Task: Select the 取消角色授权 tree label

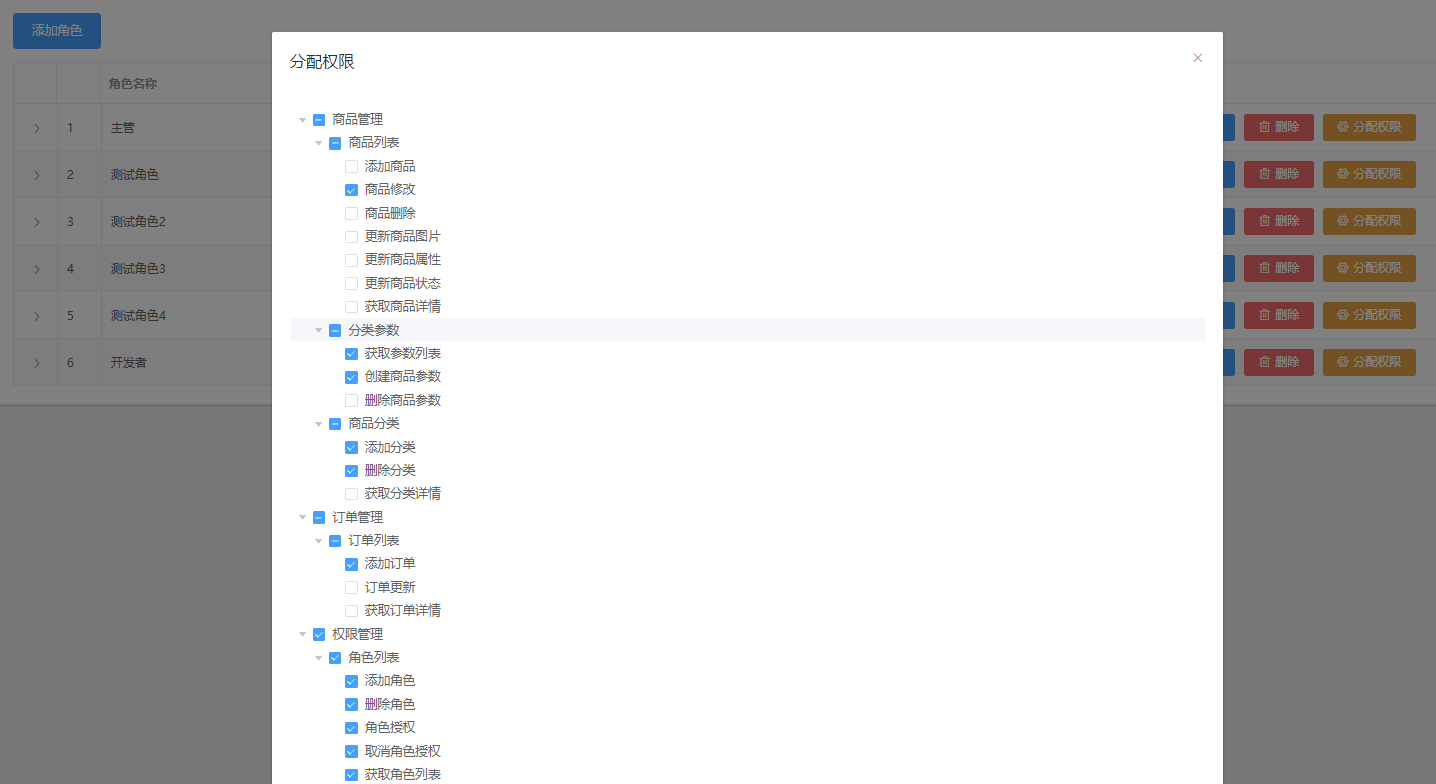Action: click(x=403, y=751)
